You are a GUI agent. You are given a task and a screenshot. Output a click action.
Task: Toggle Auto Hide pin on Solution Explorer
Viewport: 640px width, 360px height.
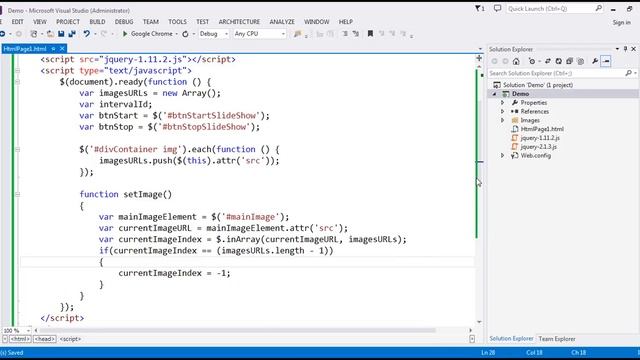(625, 49)
